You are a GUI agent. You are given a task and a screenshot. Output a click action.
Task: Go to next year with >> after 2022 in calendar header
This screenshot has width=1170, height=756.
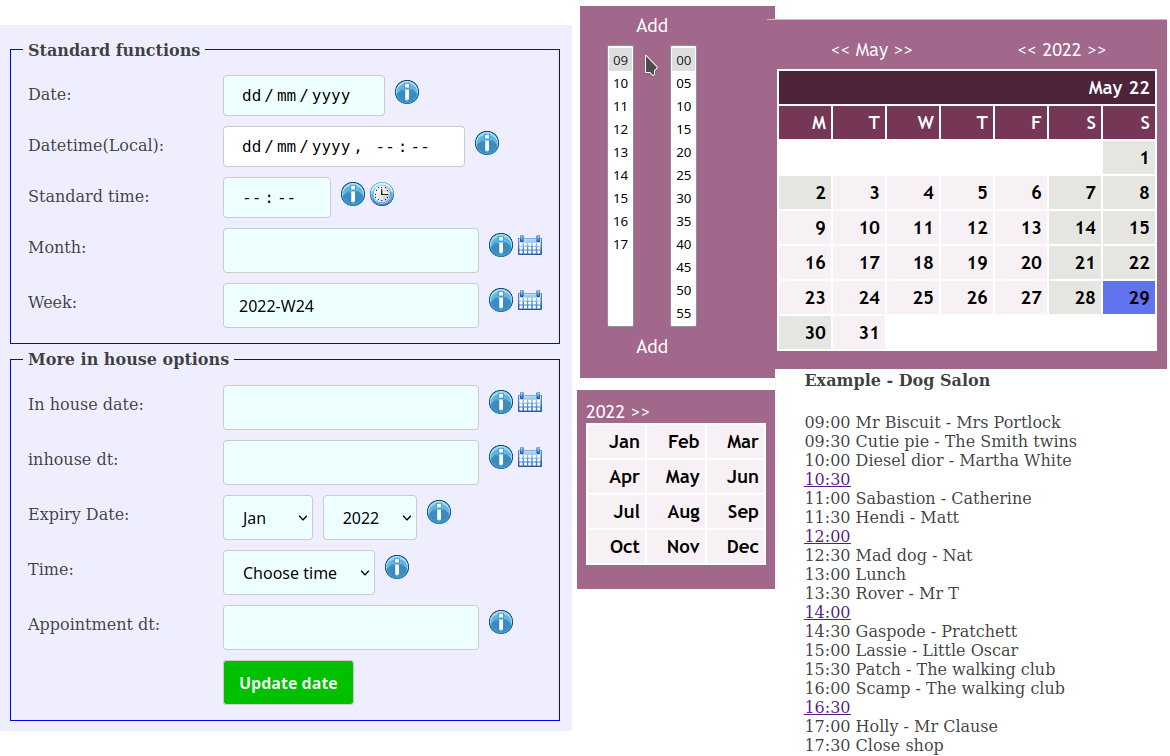point(1096,50)
